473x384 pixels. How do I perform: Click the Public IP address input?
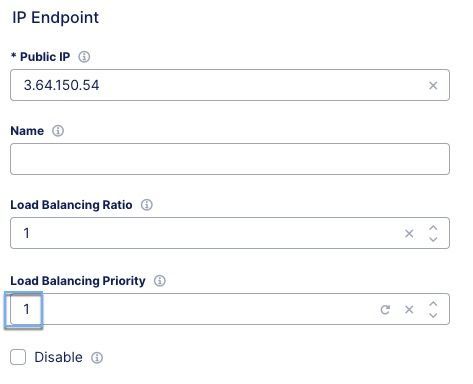point(230,85)
